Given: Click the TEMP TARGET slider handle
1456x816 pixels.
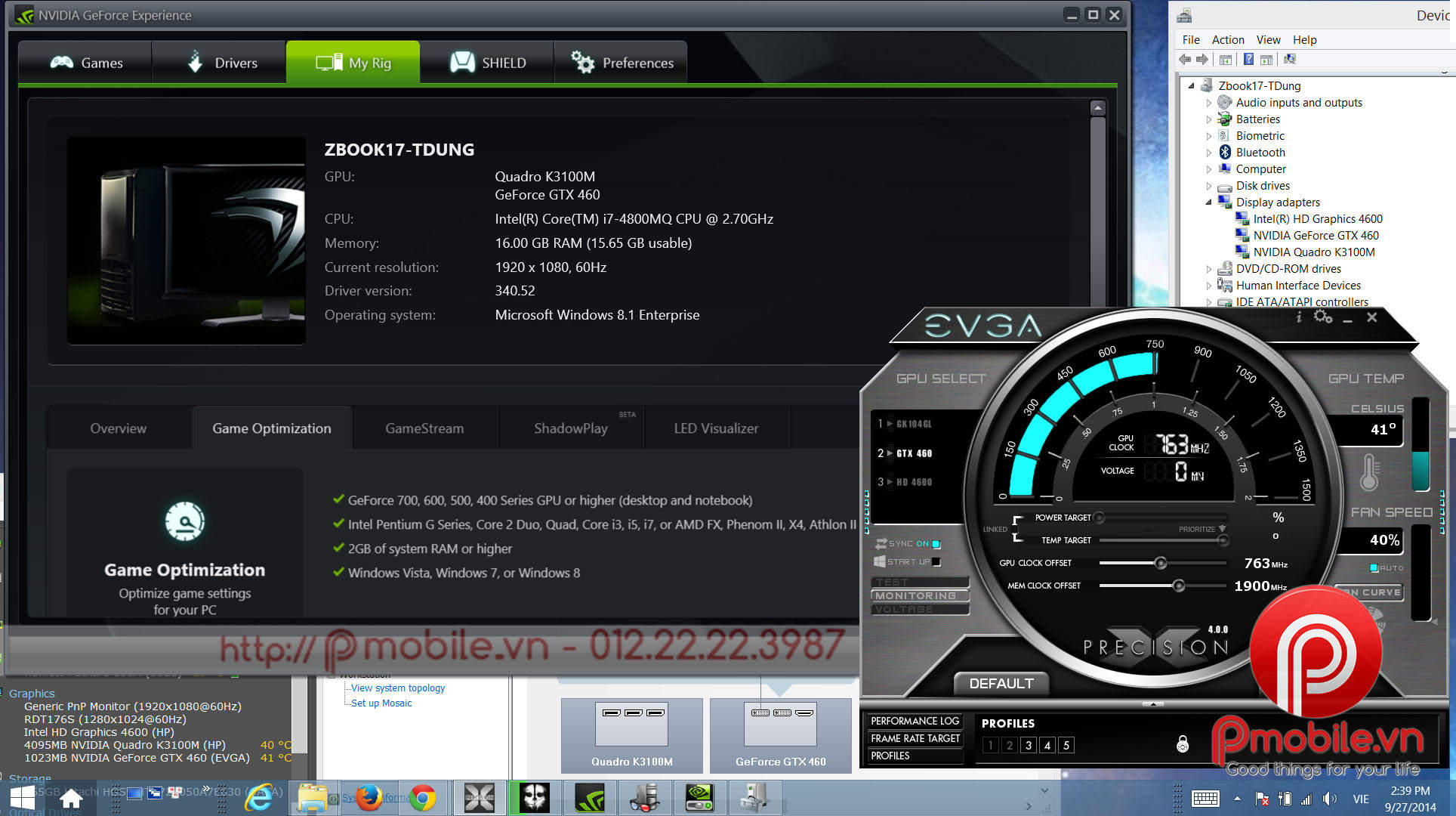Looking at the screenshot, I should coord(1223,540).
